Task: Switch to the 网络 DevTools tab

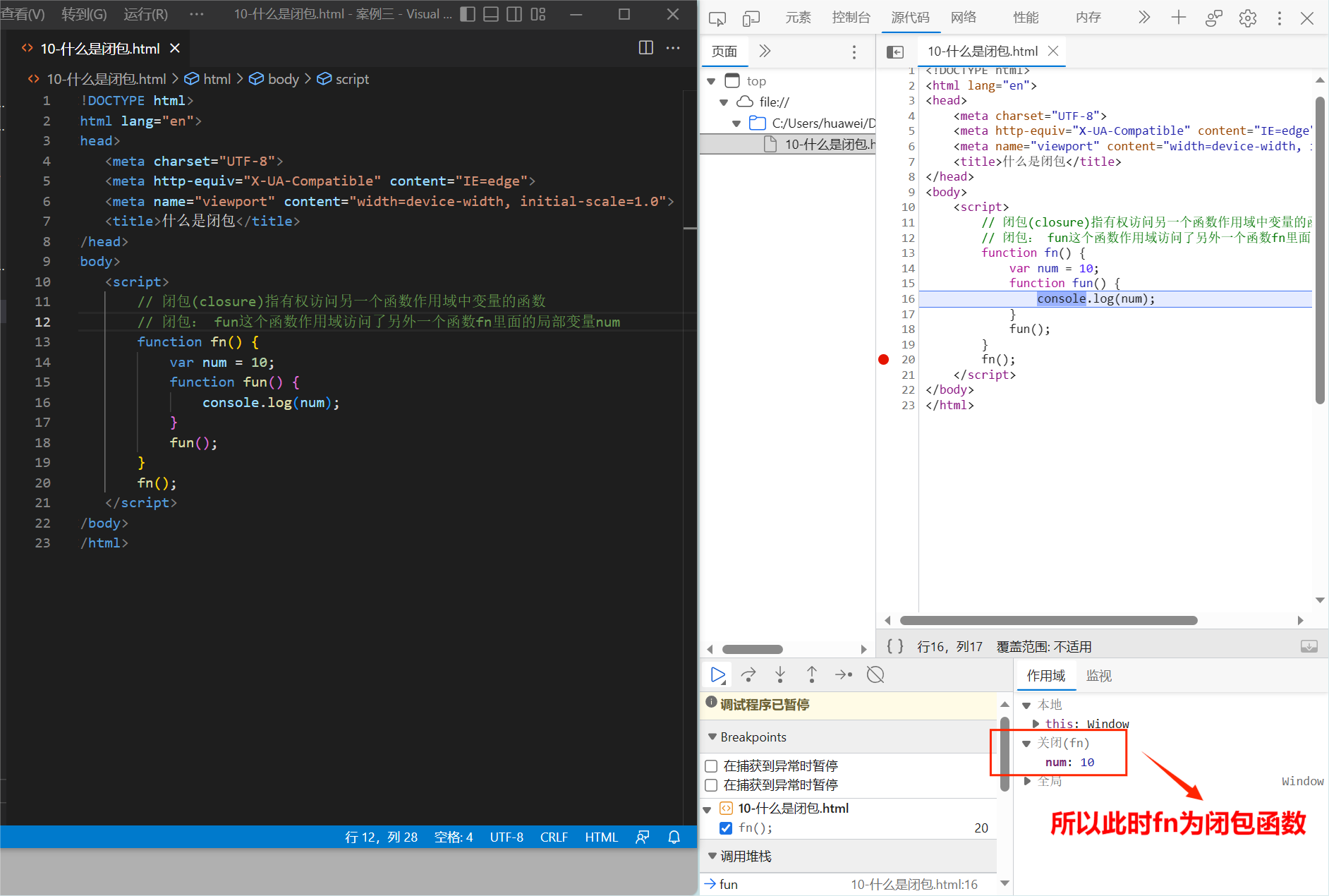Action: [964, 18]
